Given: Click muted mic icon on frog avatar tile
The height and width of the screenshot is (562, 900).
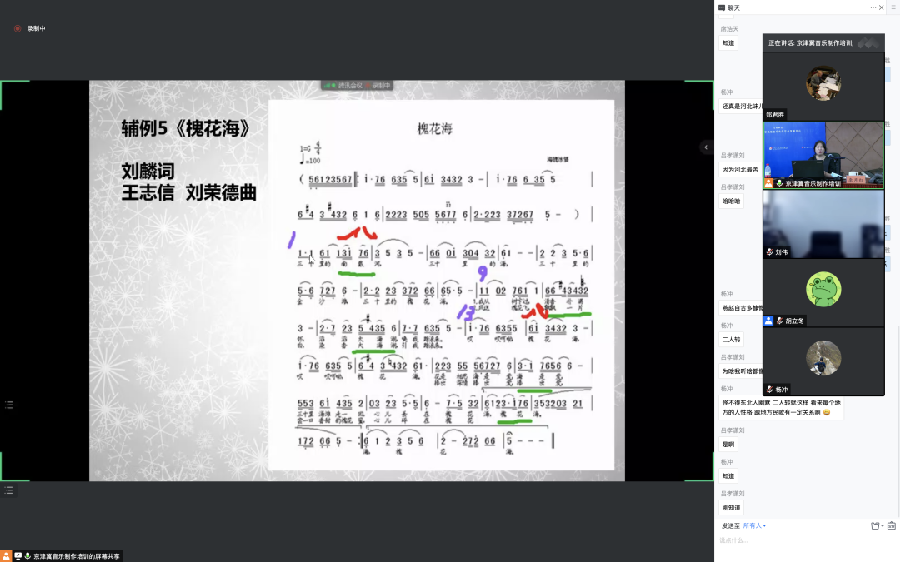Looking at the screenshot, I should click(x=780, y=321).
